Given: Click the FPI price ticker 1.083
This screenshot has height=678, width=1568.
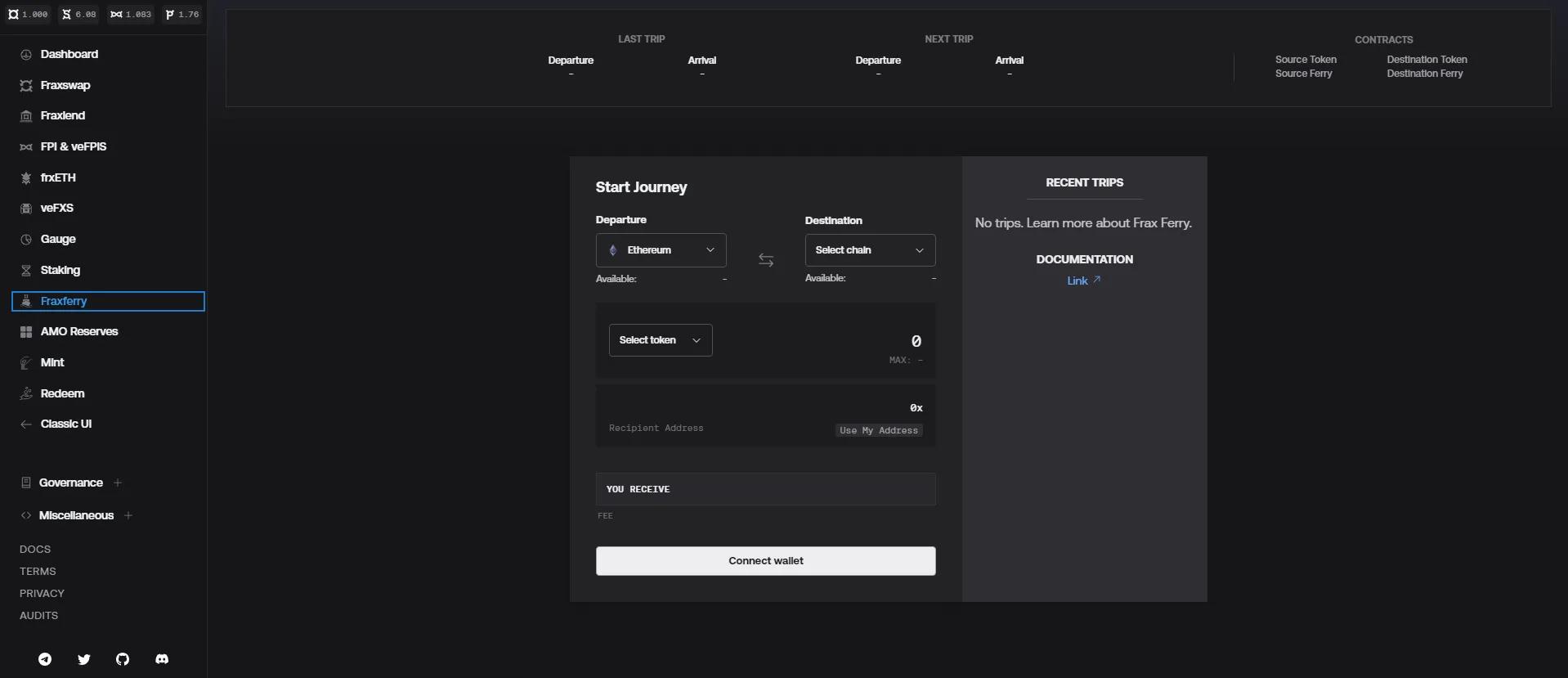Looking at the screenshot, I should point(131,15).
